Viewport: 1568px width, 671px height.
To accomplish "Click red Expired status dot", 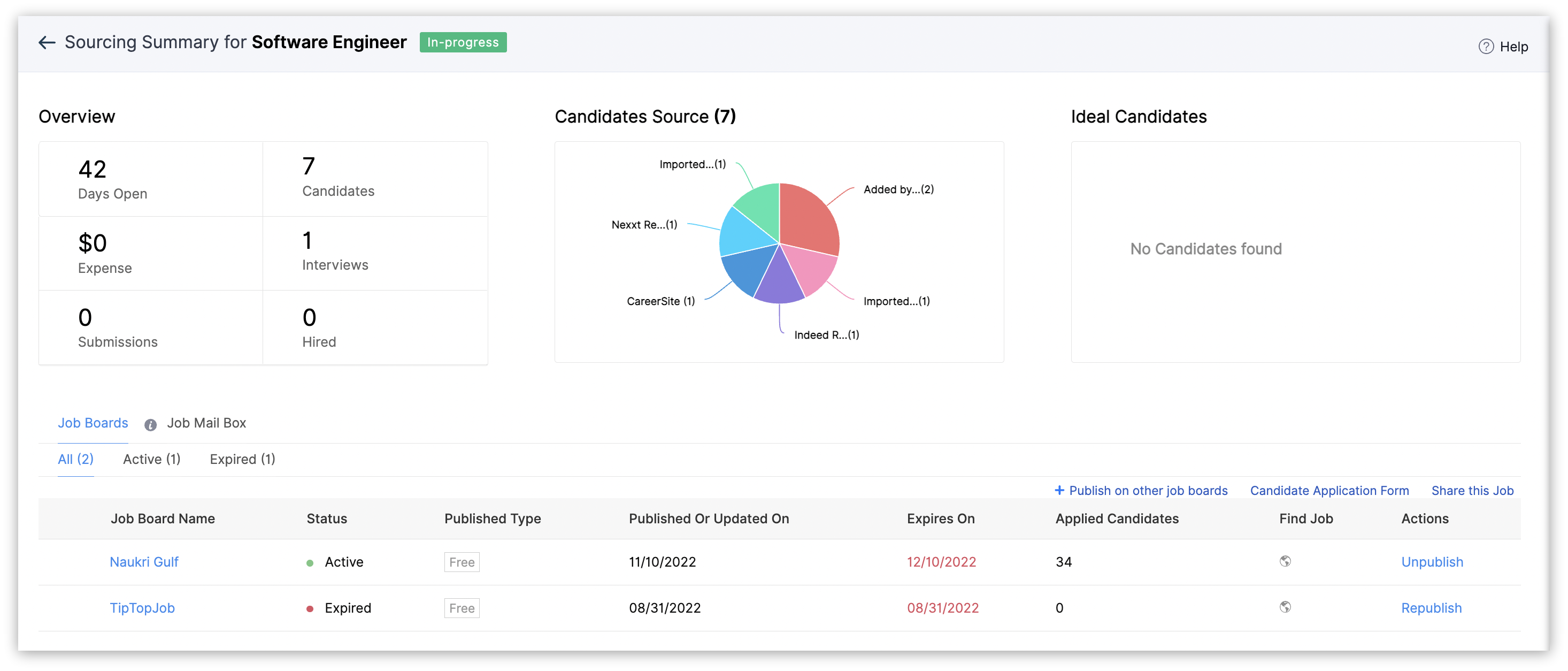I will [310, 608].
